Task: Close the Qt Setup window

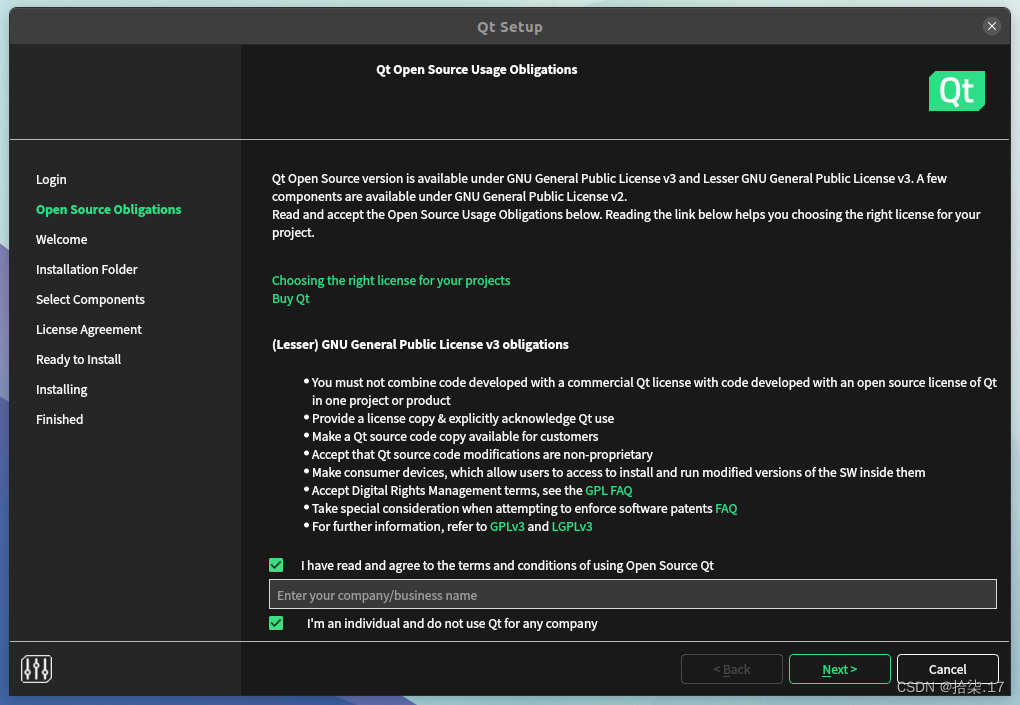Action: click(991, 26)
